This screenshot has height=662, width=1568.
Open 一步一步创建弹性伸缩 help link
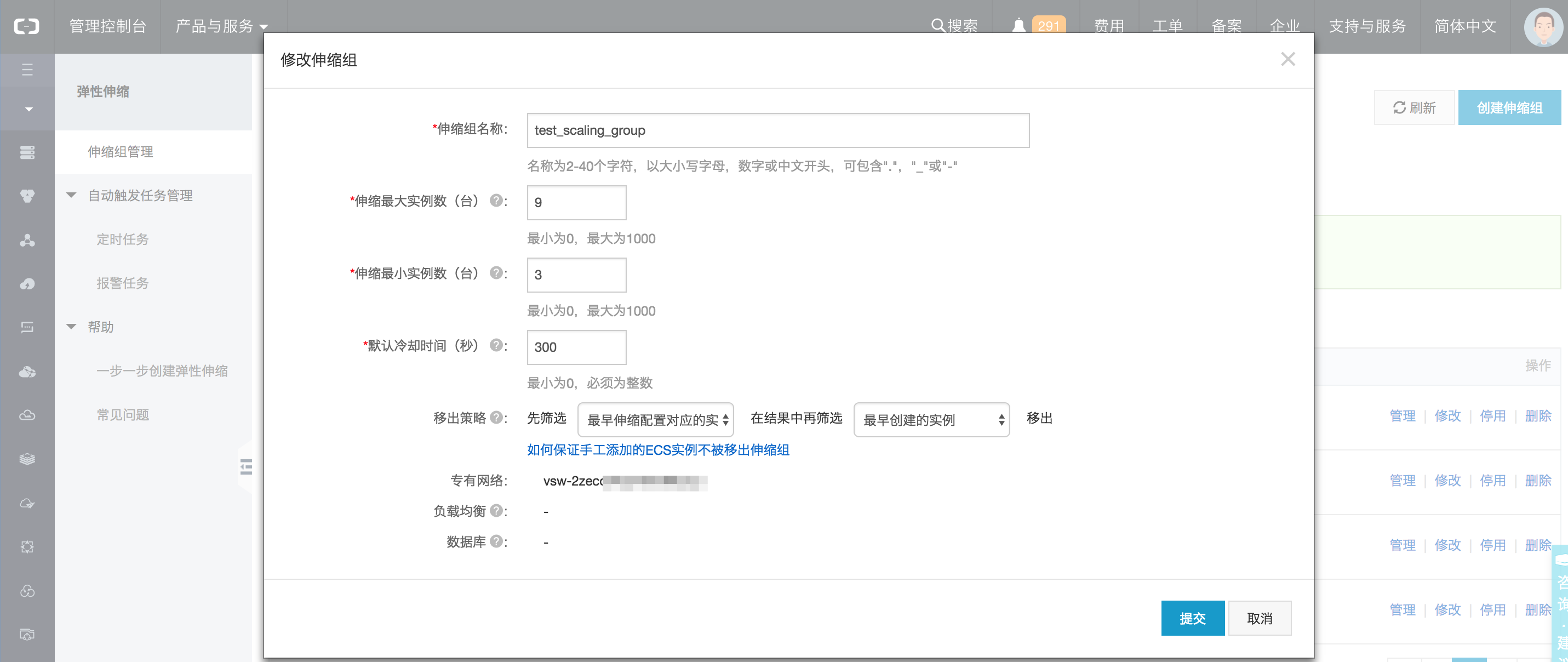point(162,371)
